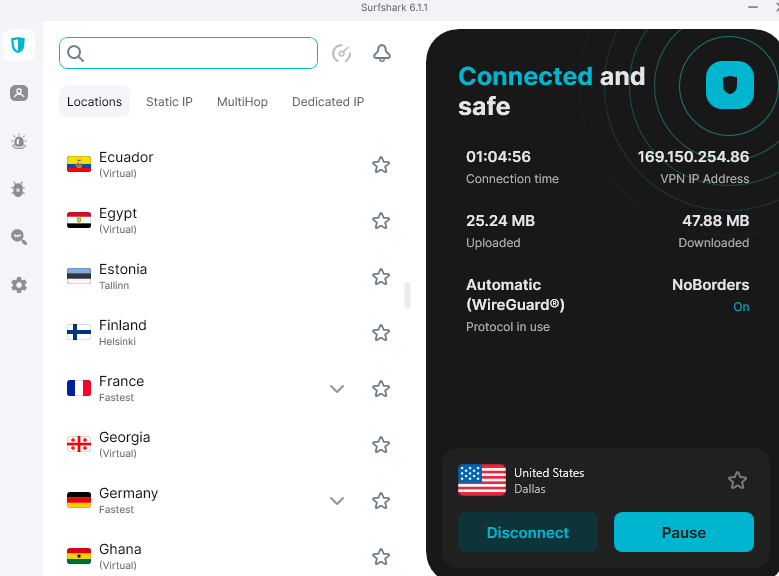Screen dimensions: 779x576
Task: Click the 47.88 MB downloaded value
Action: 715,221
